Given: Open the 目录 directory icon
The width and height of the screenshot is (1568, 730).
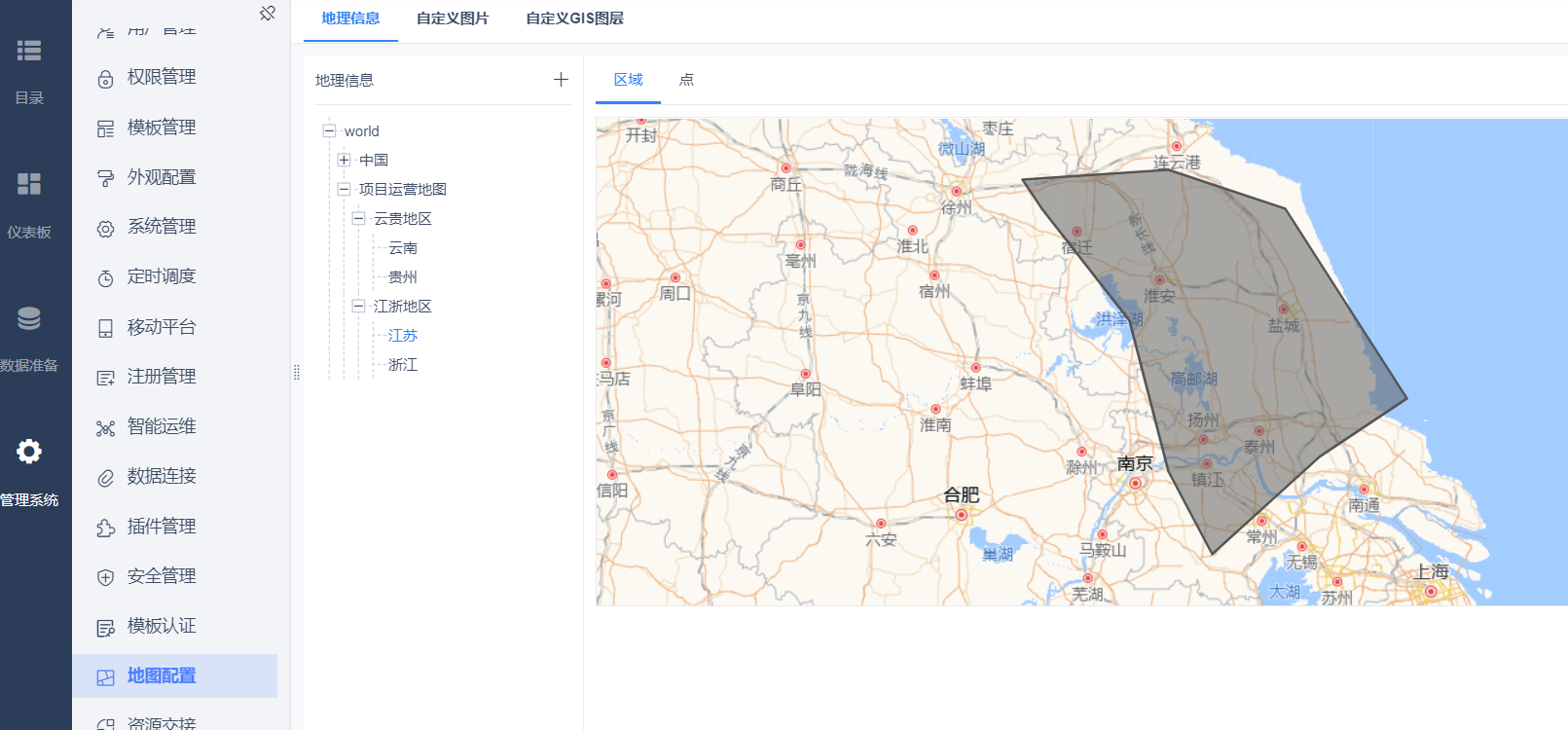Looking at the screenshot, I should pyautogui.click(x=29, y=51).
